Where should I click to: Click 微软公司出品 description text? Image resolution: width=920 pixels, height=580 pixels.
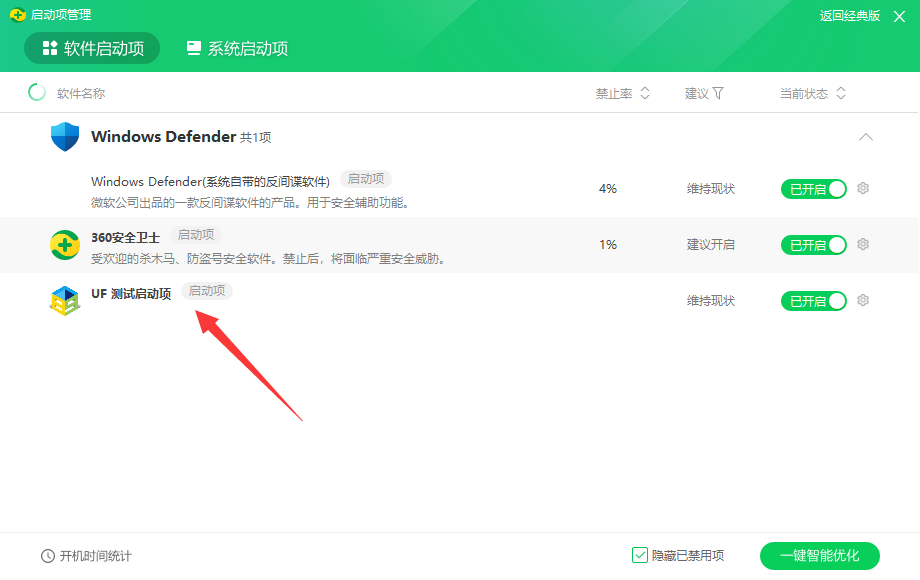click(x=250, y=203)
